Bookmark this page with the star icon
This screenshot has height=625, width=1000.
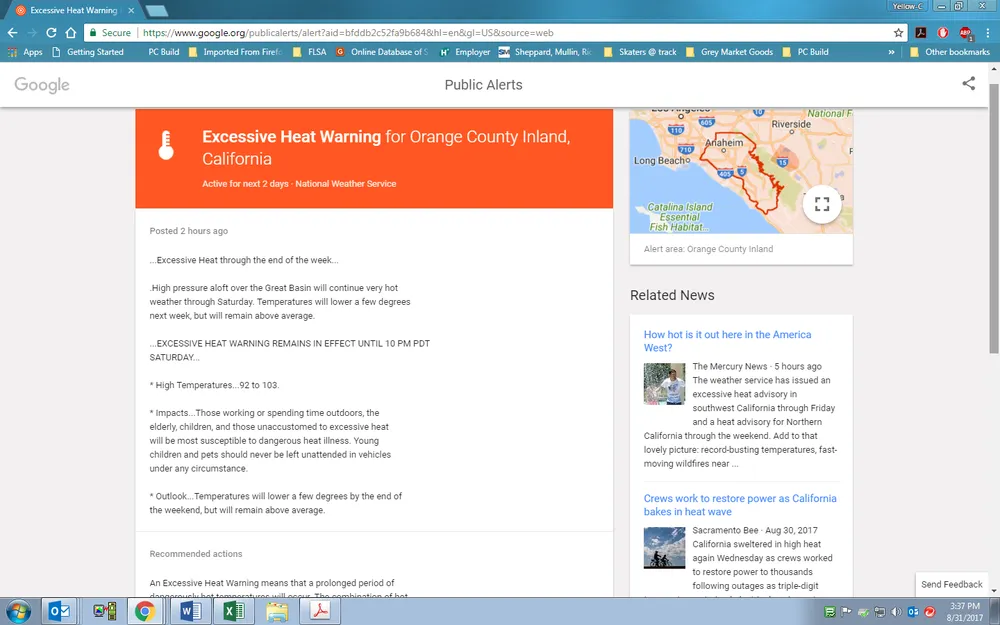[899, 32]
